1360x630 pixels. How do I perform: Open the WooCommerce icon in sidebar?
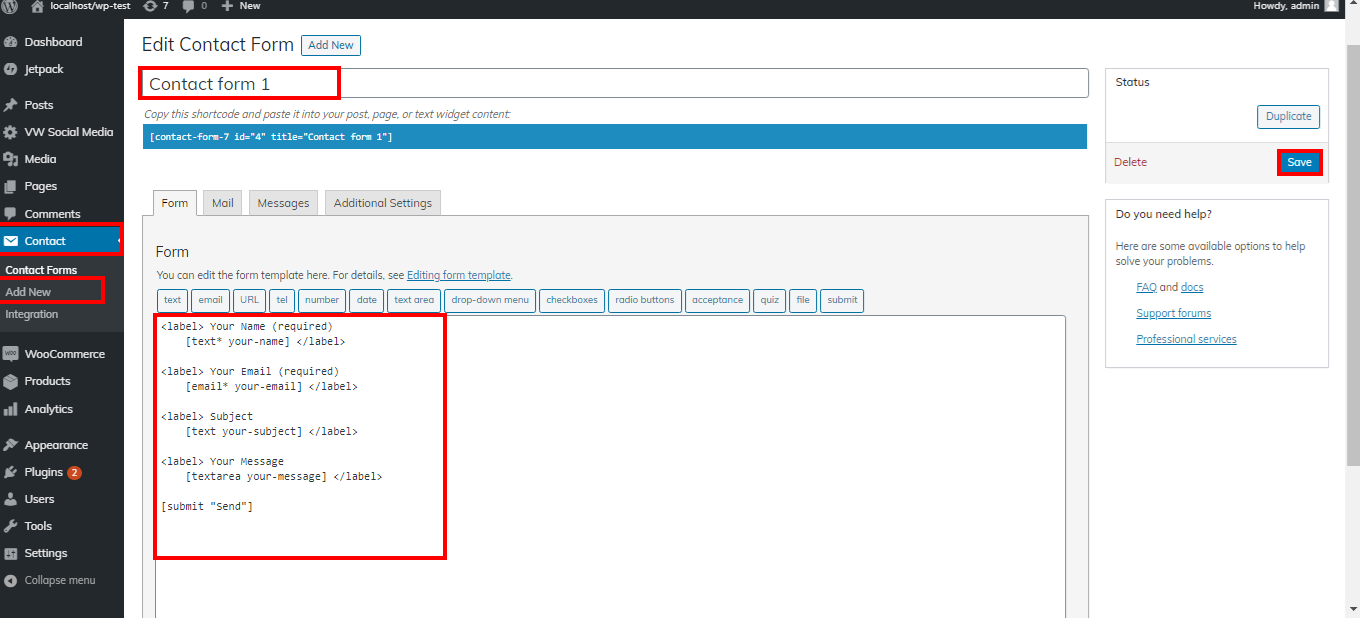(x=11, y=354)
